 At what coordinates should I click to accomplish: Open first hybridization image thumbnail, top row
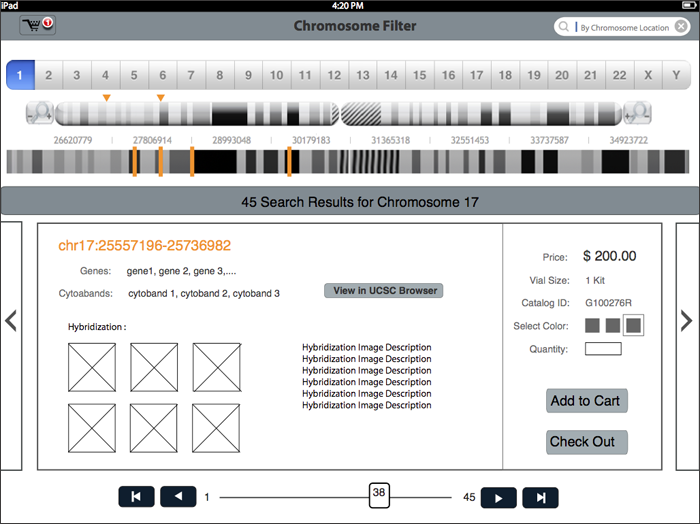(x=92, y=367)
